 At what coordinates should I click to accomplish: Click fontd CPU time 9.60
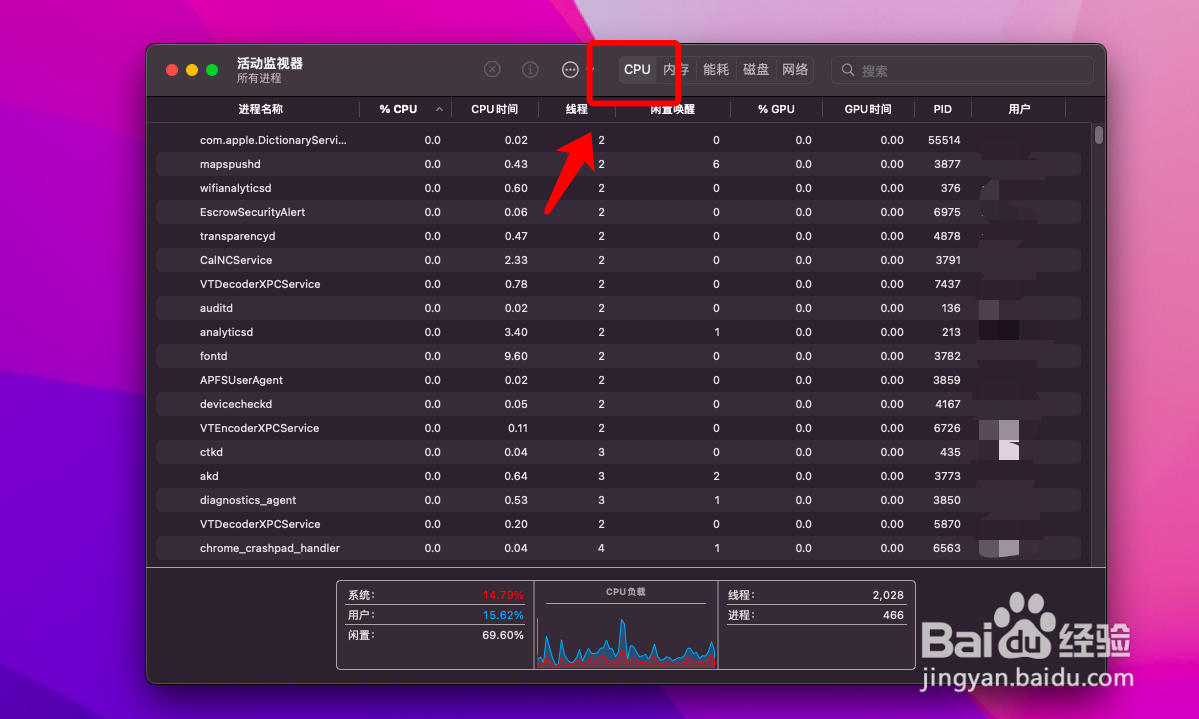pyautogui.click(x=516, y=356)
